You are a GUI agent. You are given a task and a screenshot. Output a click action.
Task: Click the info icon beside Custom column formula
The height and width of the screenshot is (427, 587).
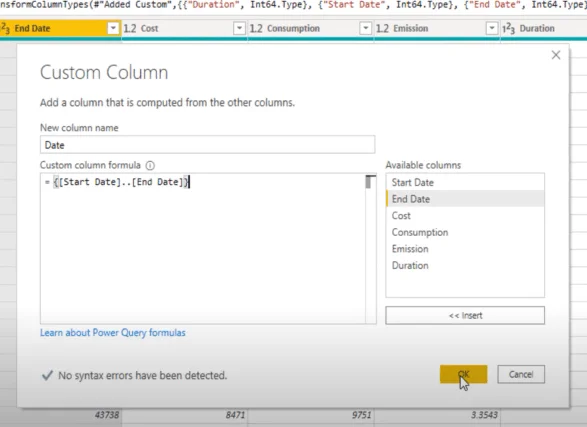point(150,165)
